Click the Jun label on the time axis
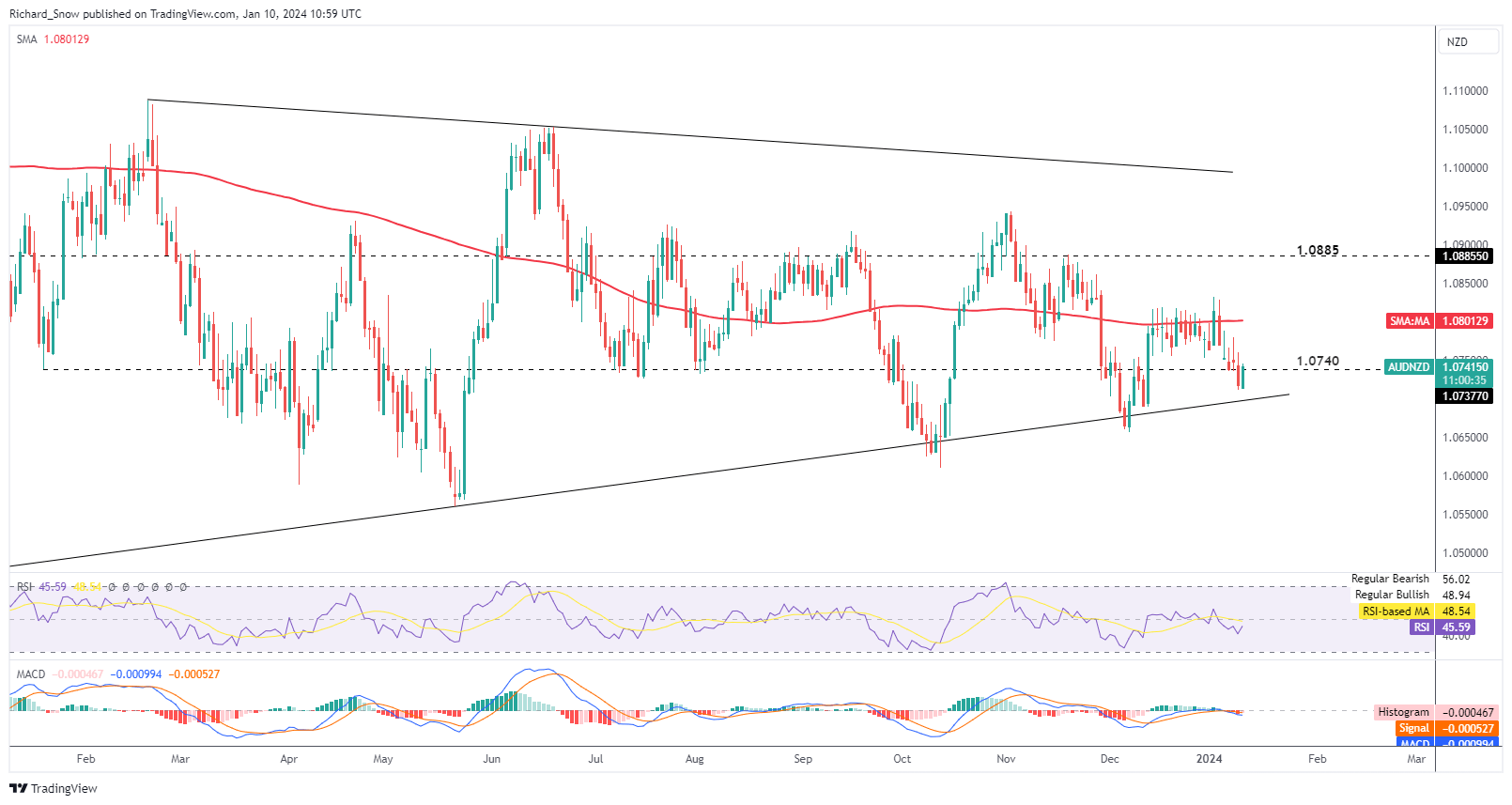 pyautogui.click(x=491, y=759)
